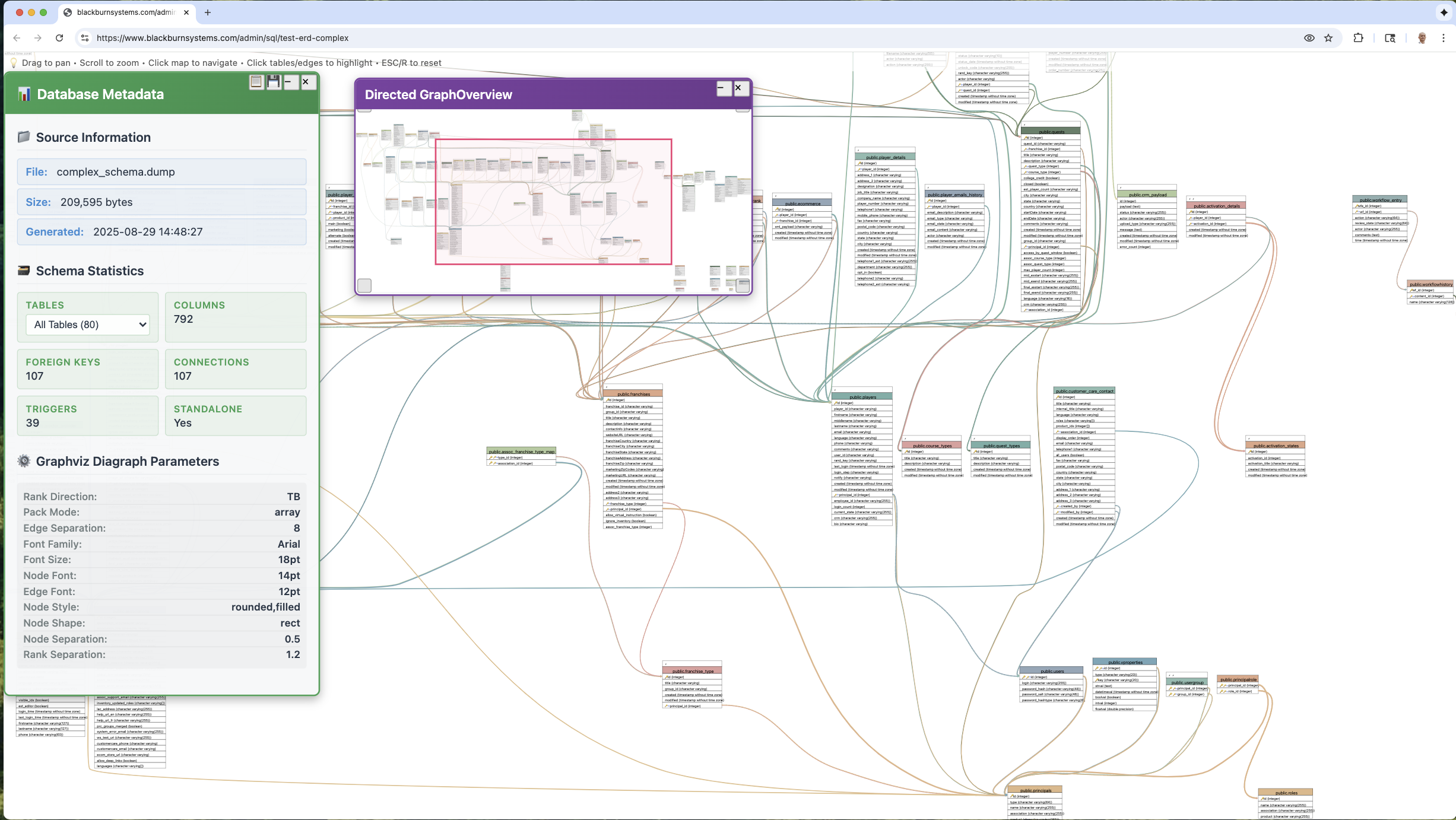View site information icon beside URL
This screenshot has width=1456, height=820.
(85, 38)
